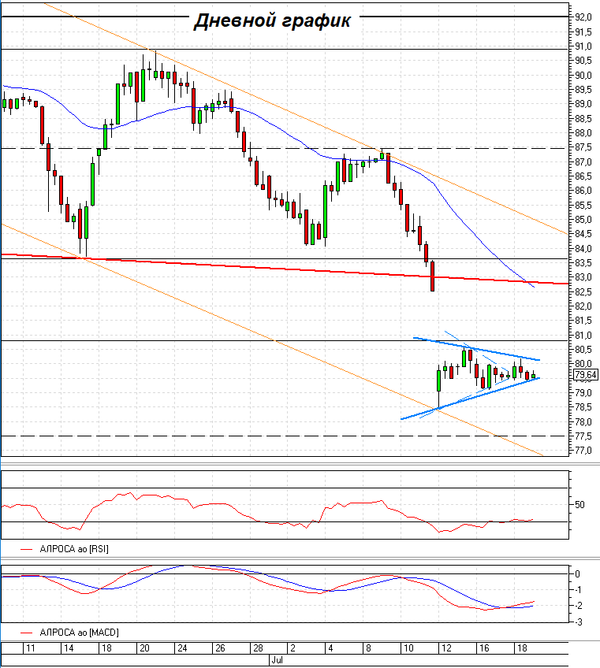The image size is (600, 668).
Task: Click the date label 20 on time axis
Action: point(144,648)
